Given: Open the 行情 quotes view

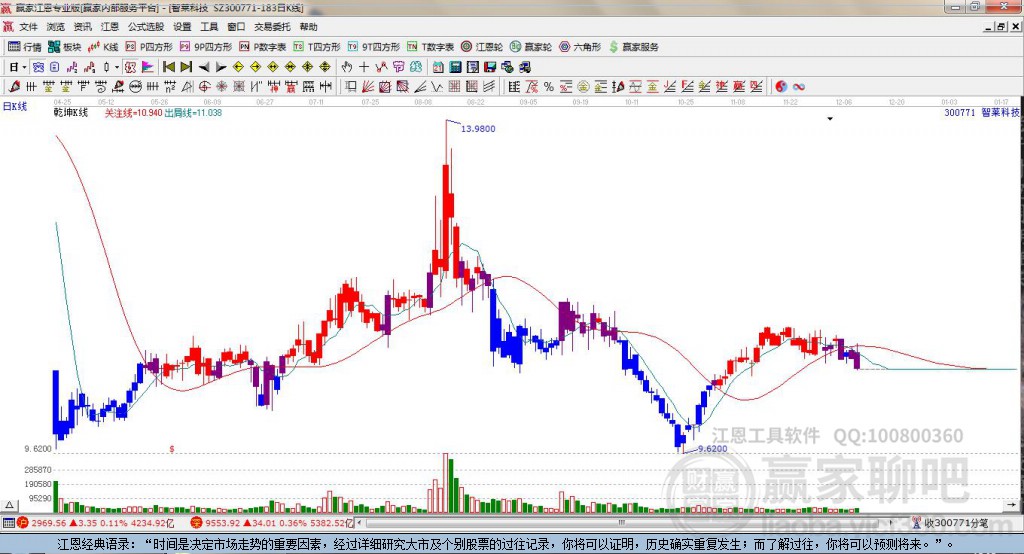Looking at the screenshot, I should tap(24, 47).
